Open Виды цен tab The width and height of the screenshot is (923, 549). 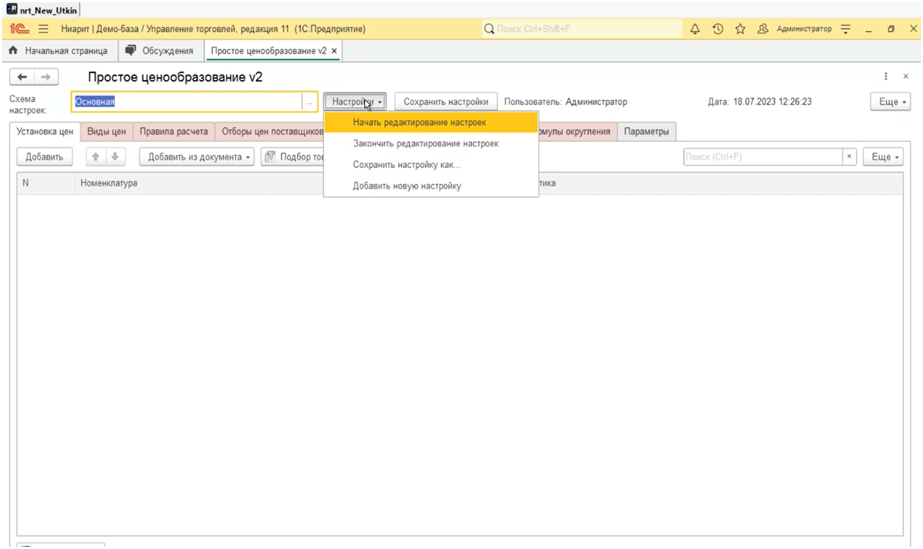(x=107, y=131)
